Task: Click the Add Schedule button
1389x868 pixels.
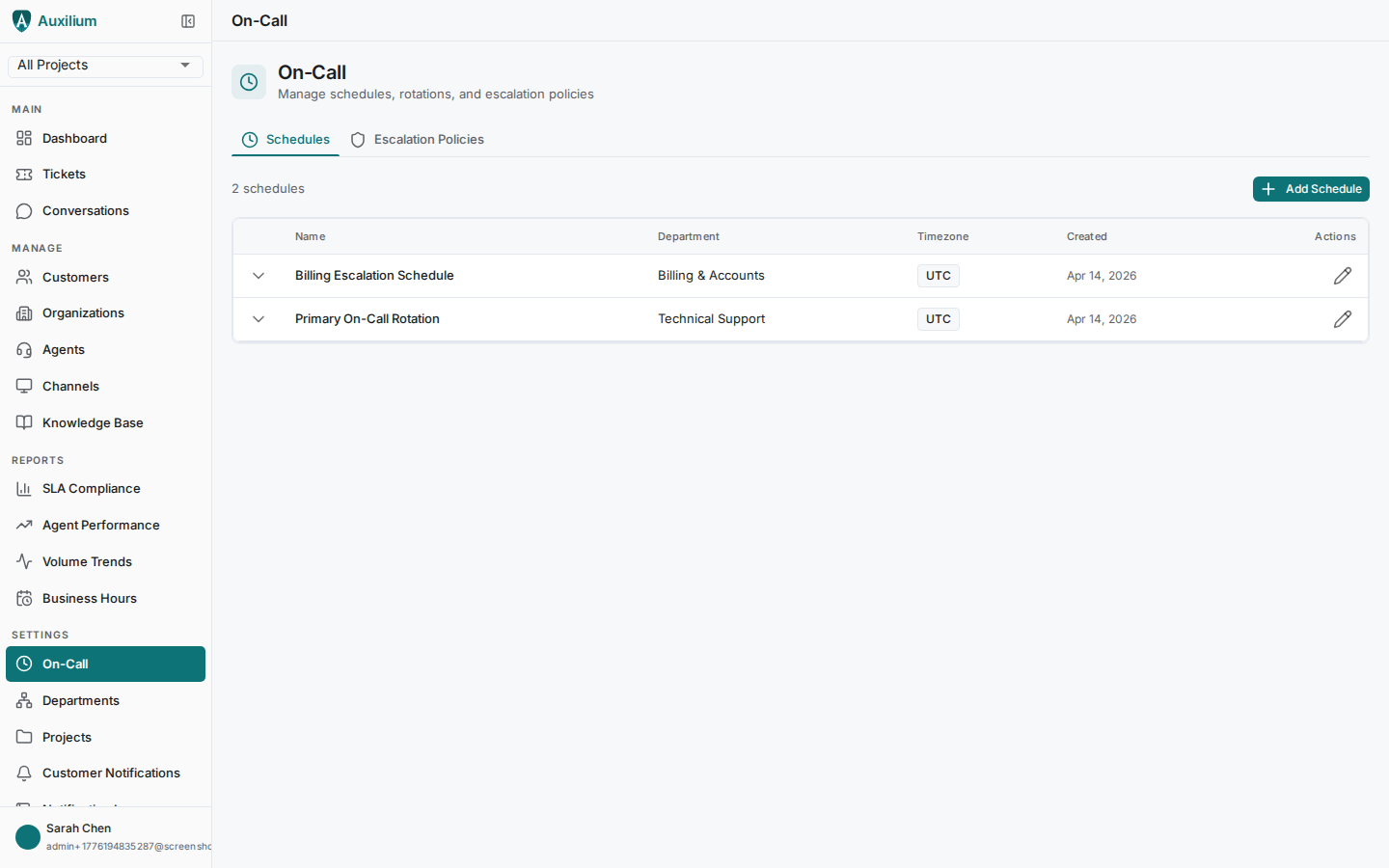Action: point(1311,189)
